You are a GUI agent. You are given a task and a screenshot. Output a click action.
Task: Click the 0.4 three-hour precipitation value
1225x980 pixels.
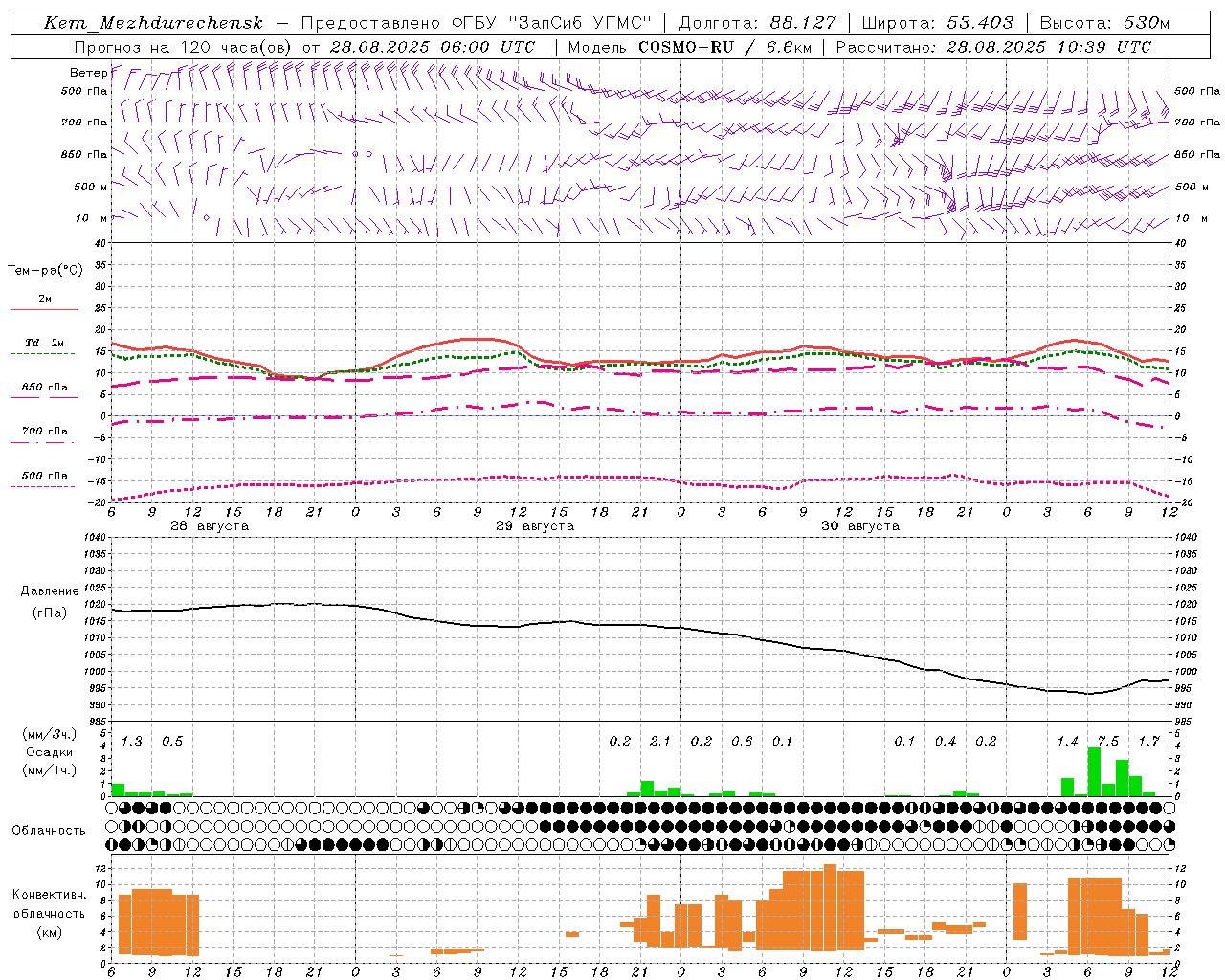coord(946,741)
